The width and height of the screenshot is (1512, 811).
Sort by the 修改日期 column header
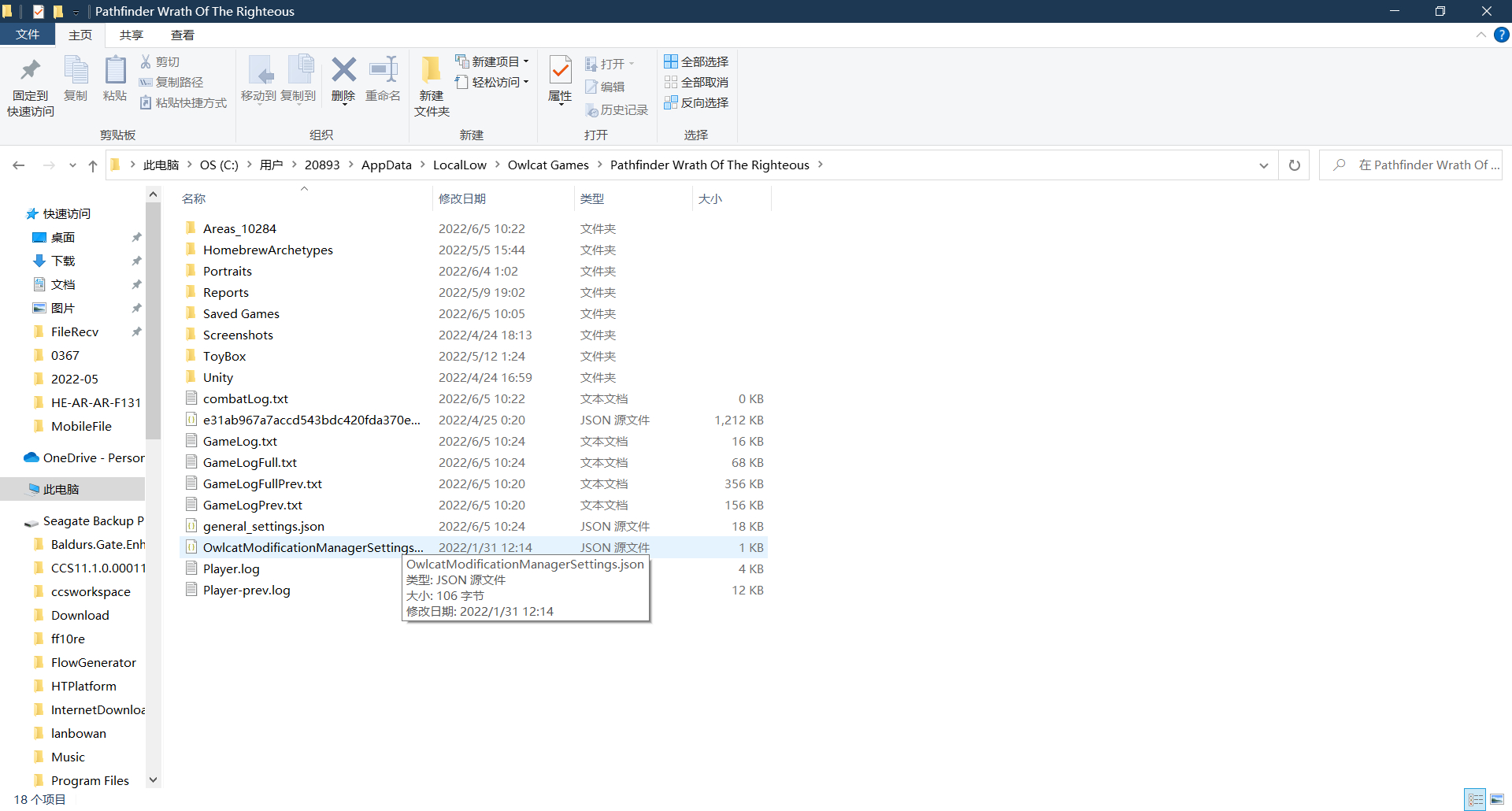tap(503, 198)
